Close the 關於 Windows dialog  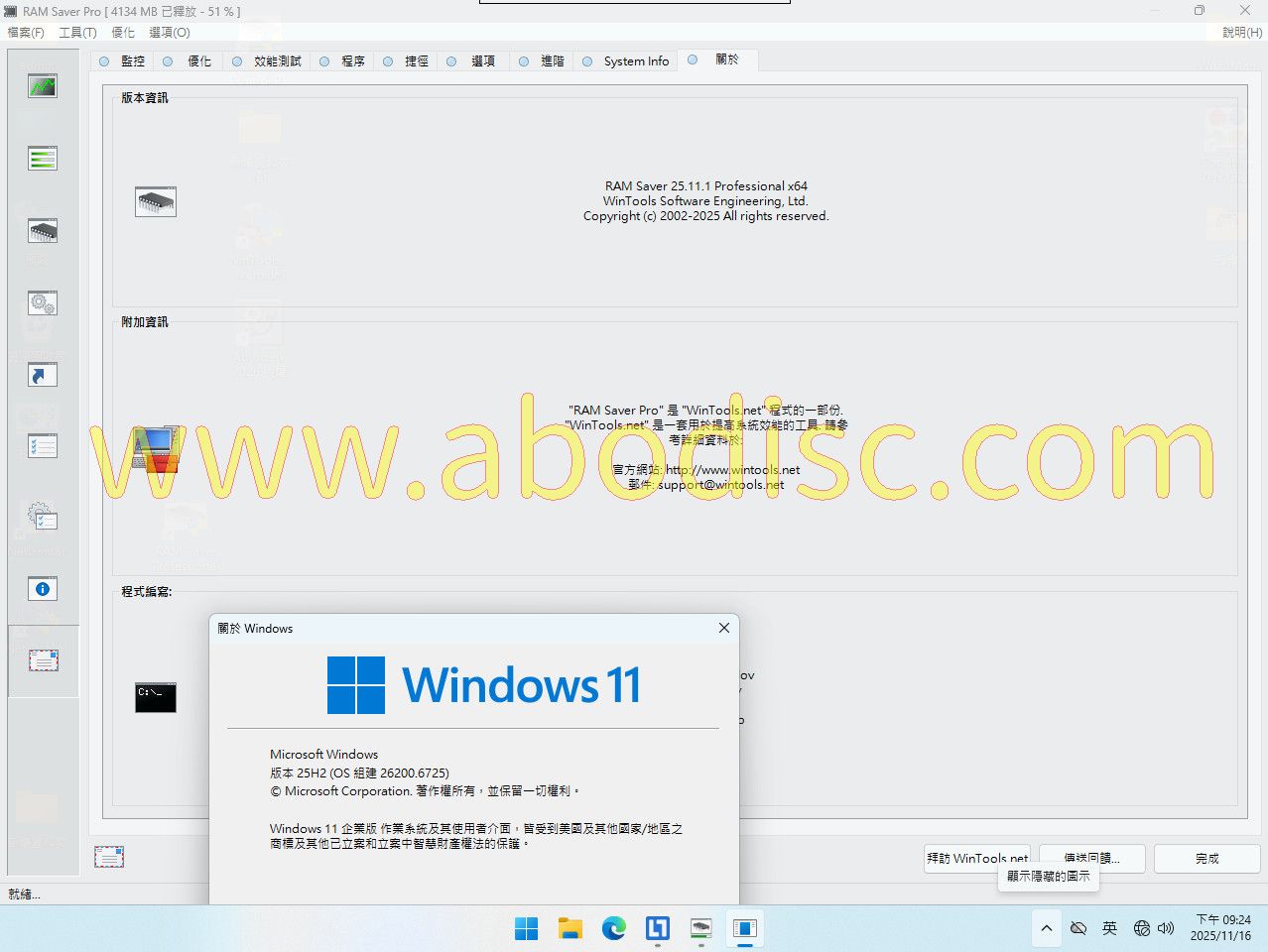click(724, 628)
